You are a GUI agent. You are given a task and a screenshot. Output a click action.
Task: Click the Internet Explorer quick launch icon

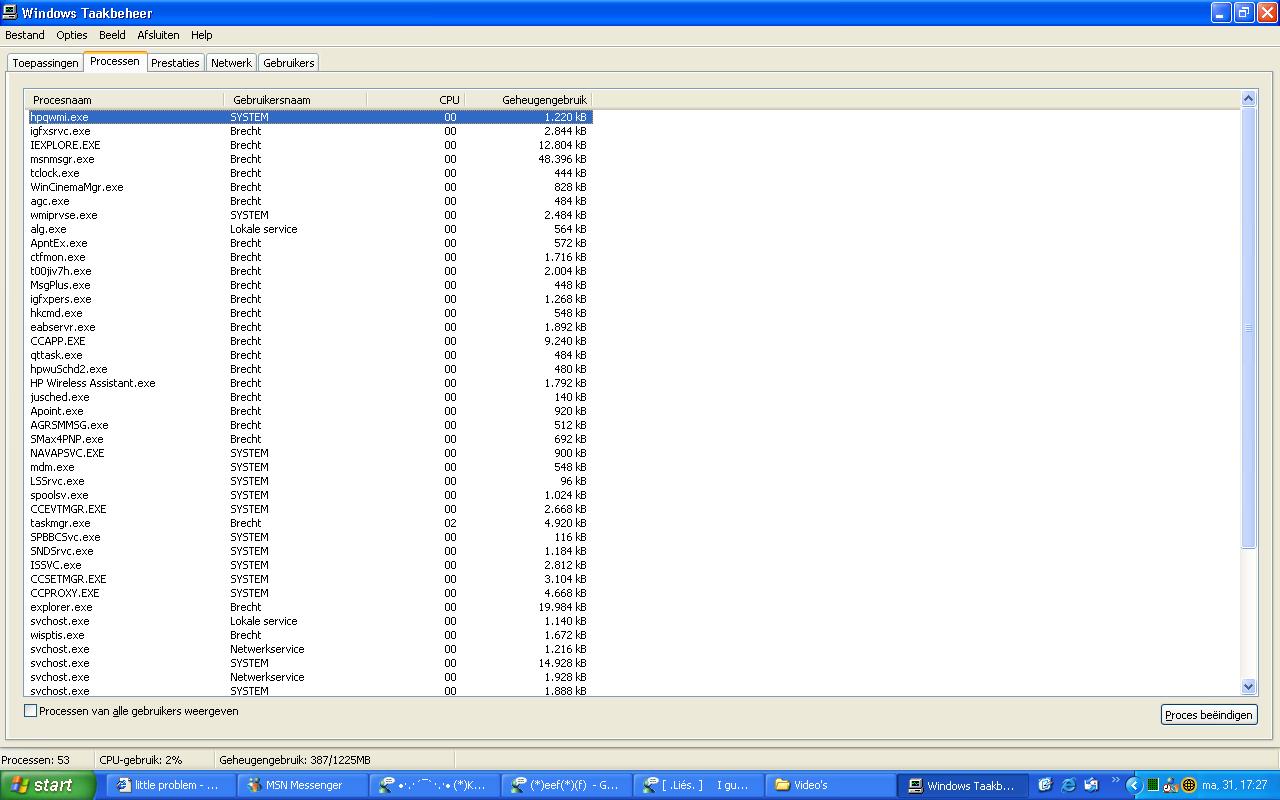tap(1068, 785)
